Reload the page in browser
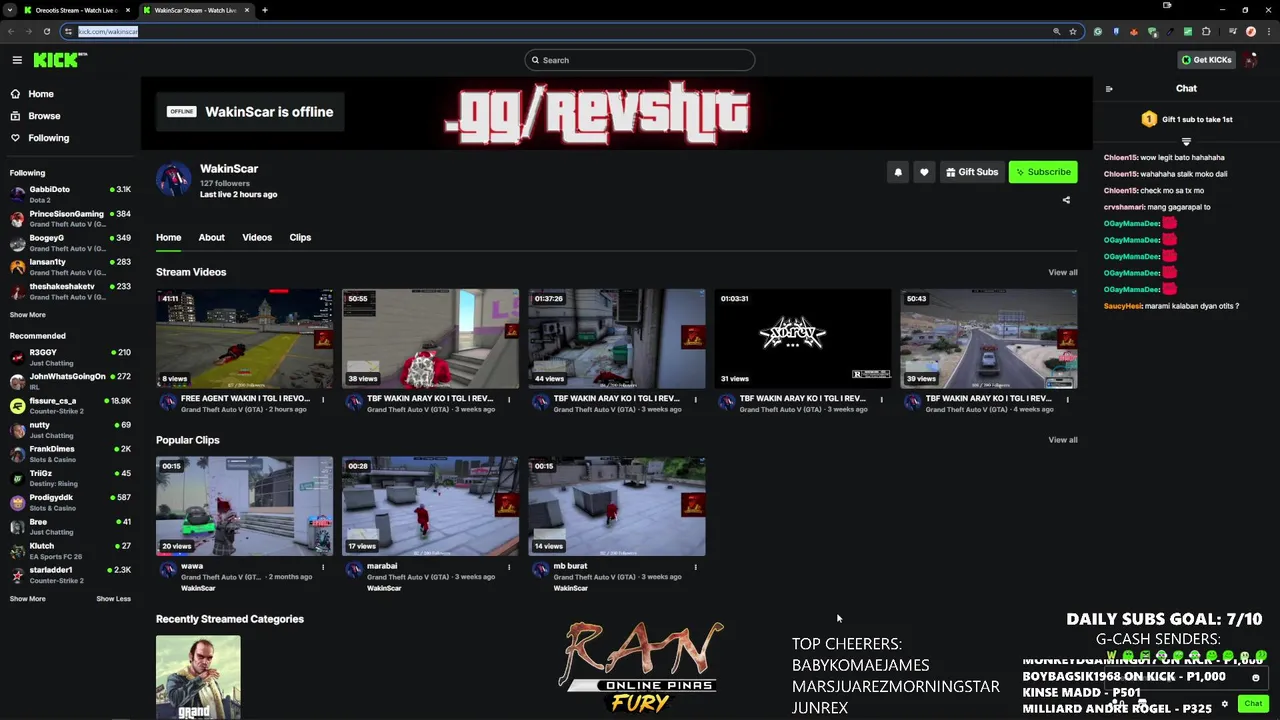 coord(46,31)
